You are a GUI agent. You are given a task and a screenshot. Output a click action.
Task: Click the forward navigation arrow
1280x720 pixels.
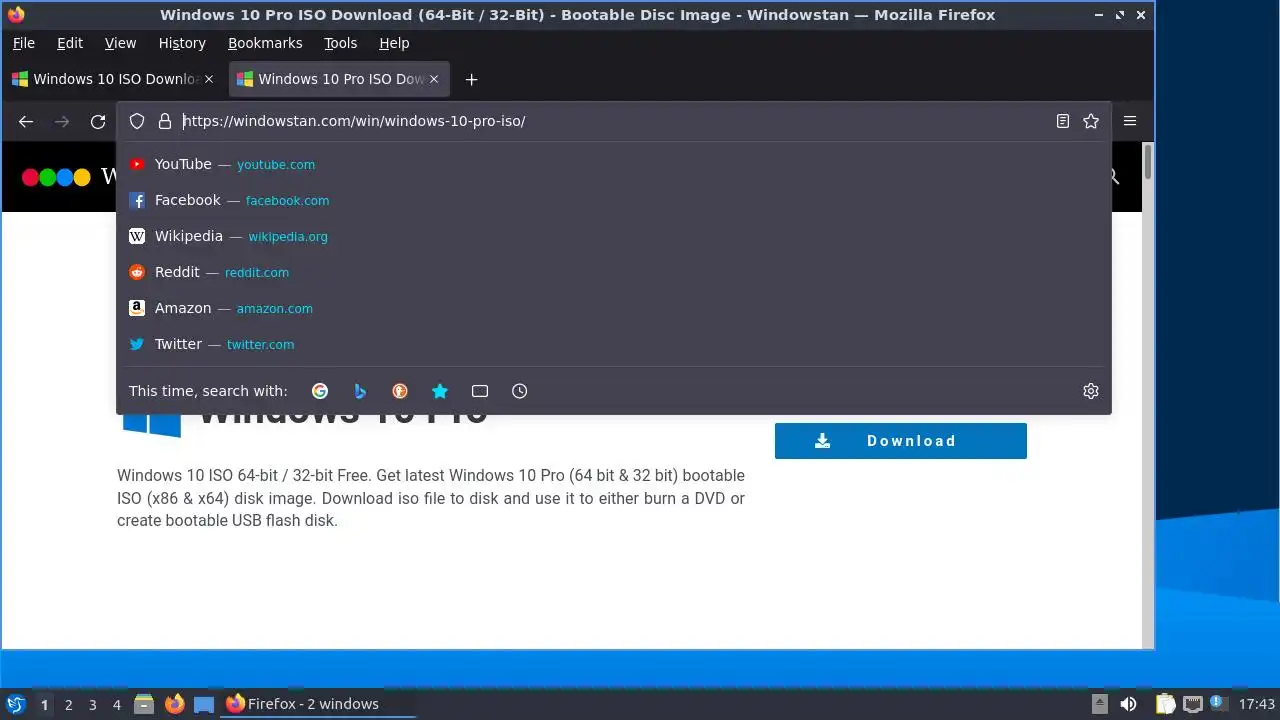(62, 121)
